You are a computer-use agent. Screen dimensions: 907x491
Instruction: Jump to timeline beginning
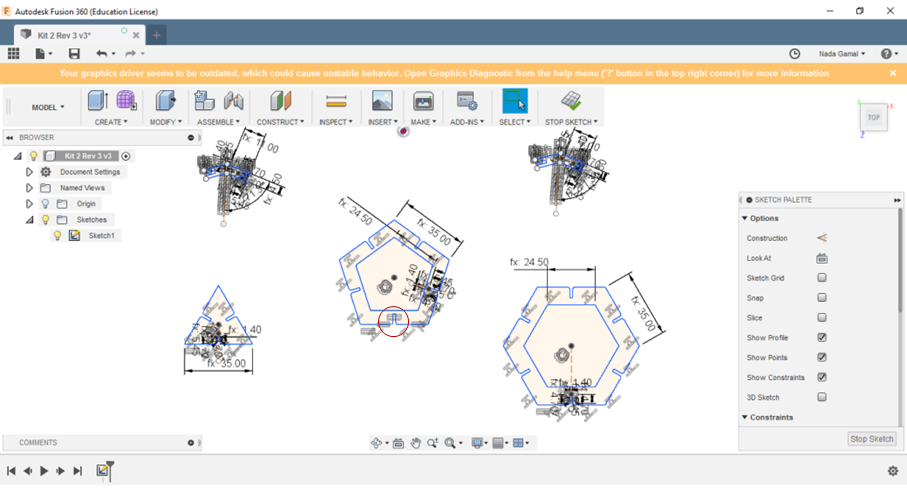pos(11,471)
